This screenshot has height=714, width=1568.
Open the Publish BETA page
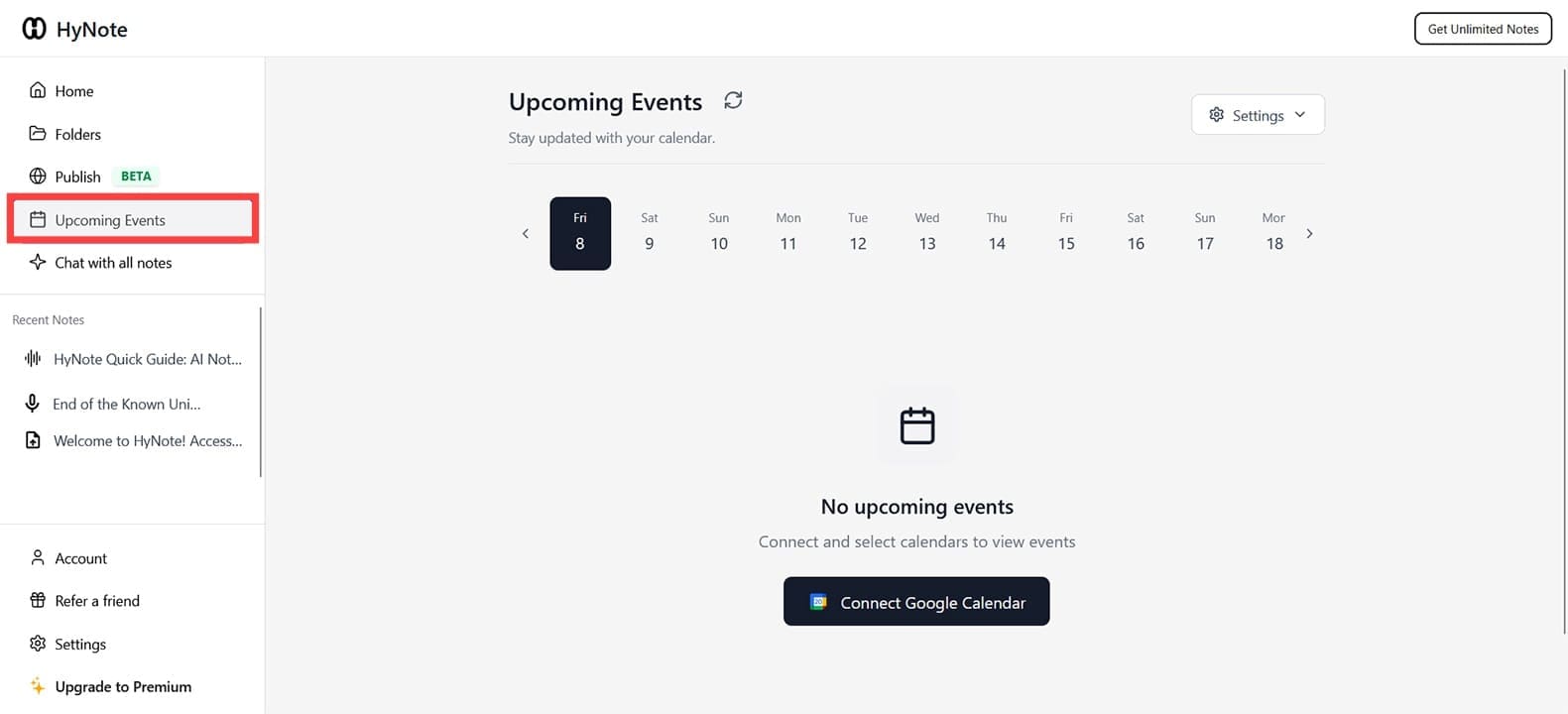[133, 177]
